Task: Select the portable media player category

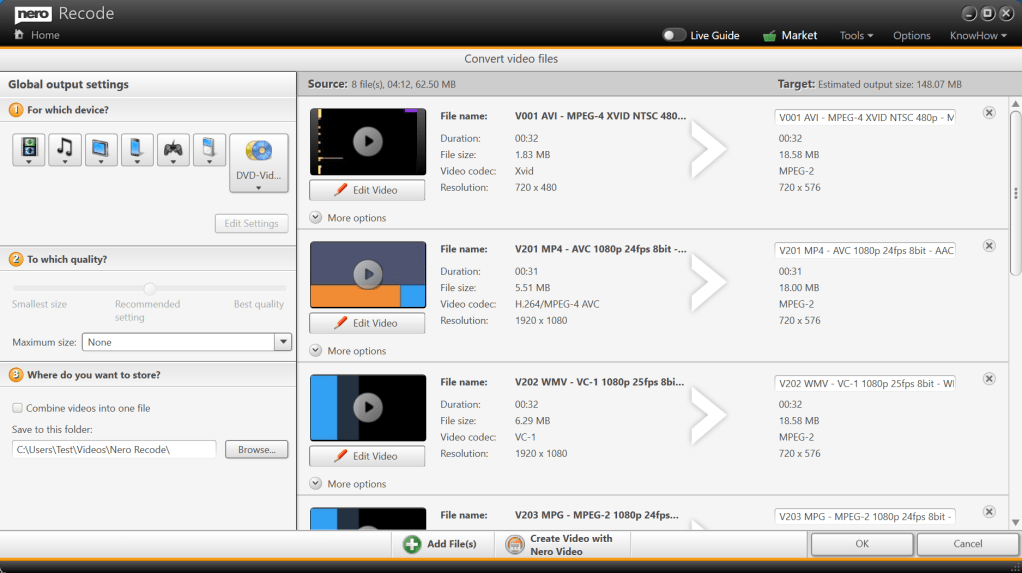Action: tap(209, 150)
